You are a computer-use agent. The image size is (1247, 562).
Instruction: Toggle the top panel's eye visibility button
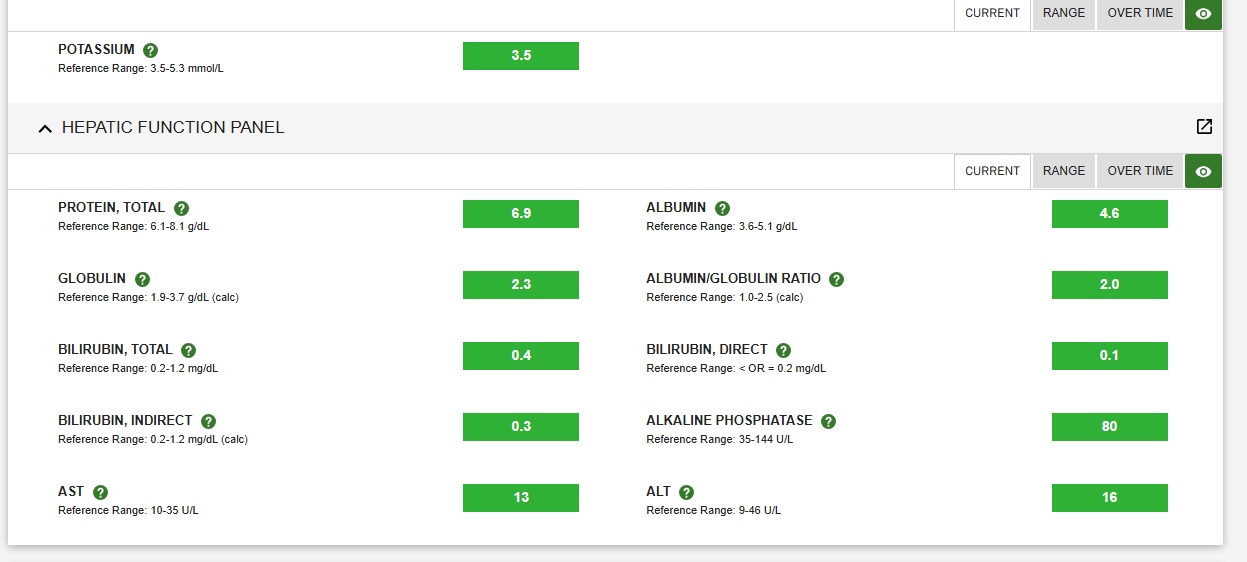tap(1203, 14)
